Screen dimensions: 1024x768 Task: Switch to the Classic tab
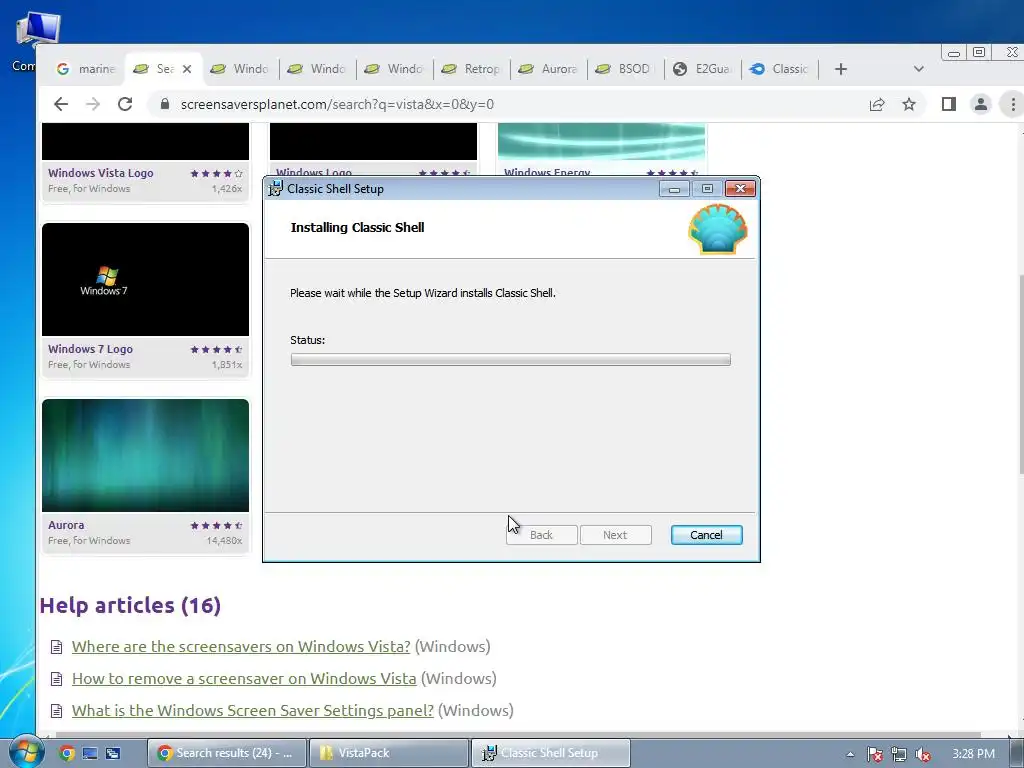(780, 69)
